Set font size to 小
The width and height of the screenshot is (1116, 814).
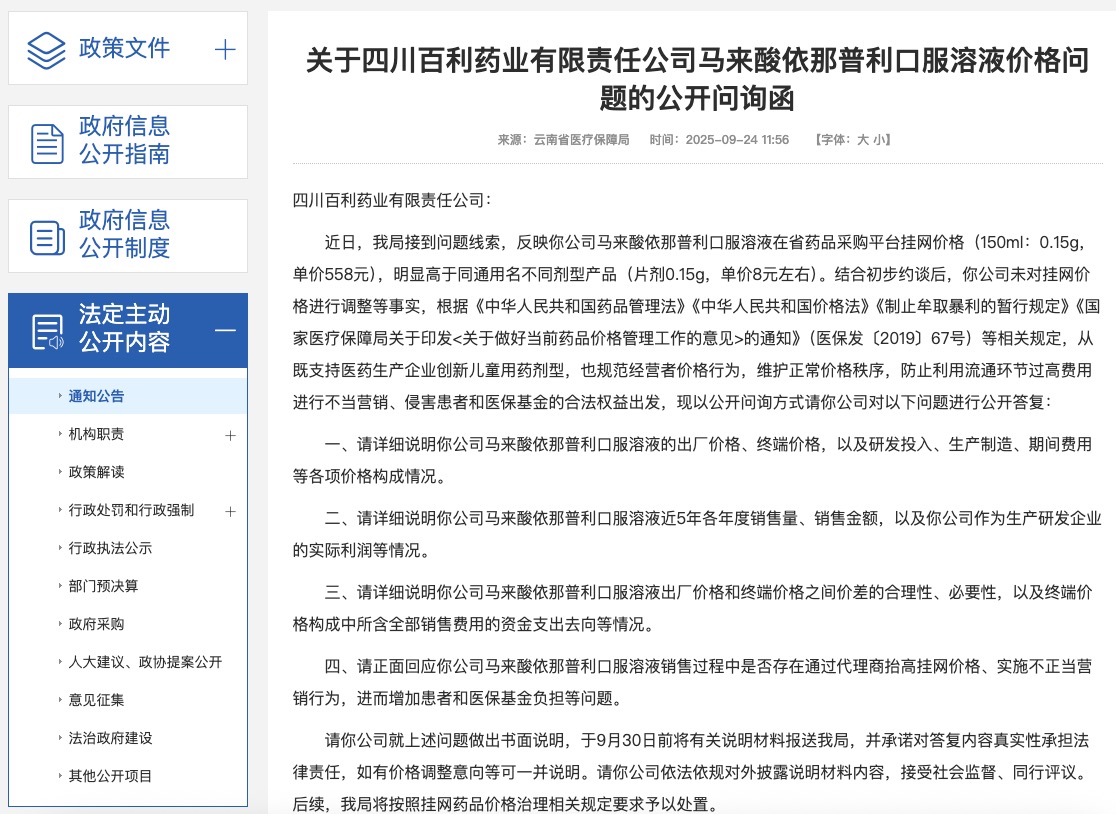point(878,139)
